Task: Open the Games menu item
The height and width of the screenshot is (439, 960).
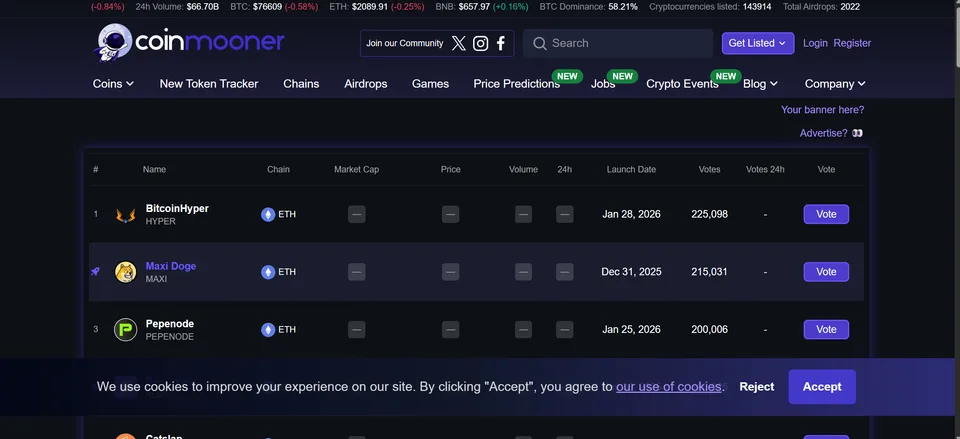Action: (x=430, y=84)
